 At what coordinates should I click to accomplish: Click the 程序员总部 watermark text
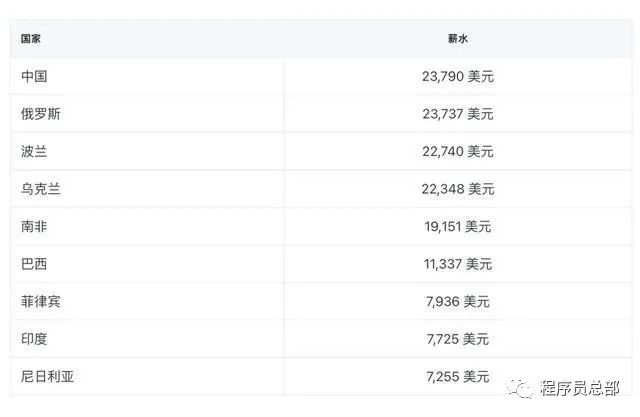click(580, 388)
